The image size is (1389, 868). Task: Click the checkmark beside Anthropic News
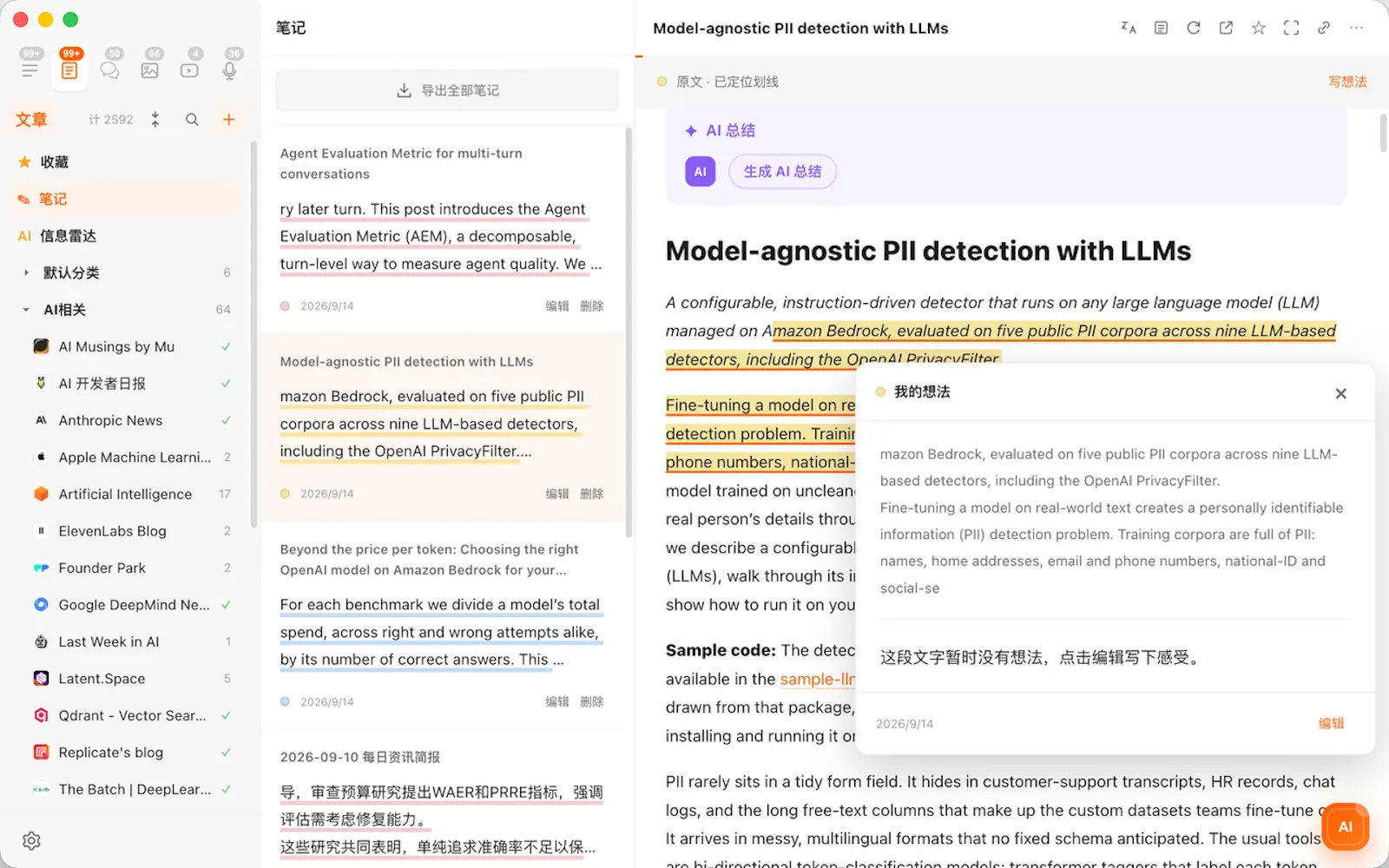226,420
